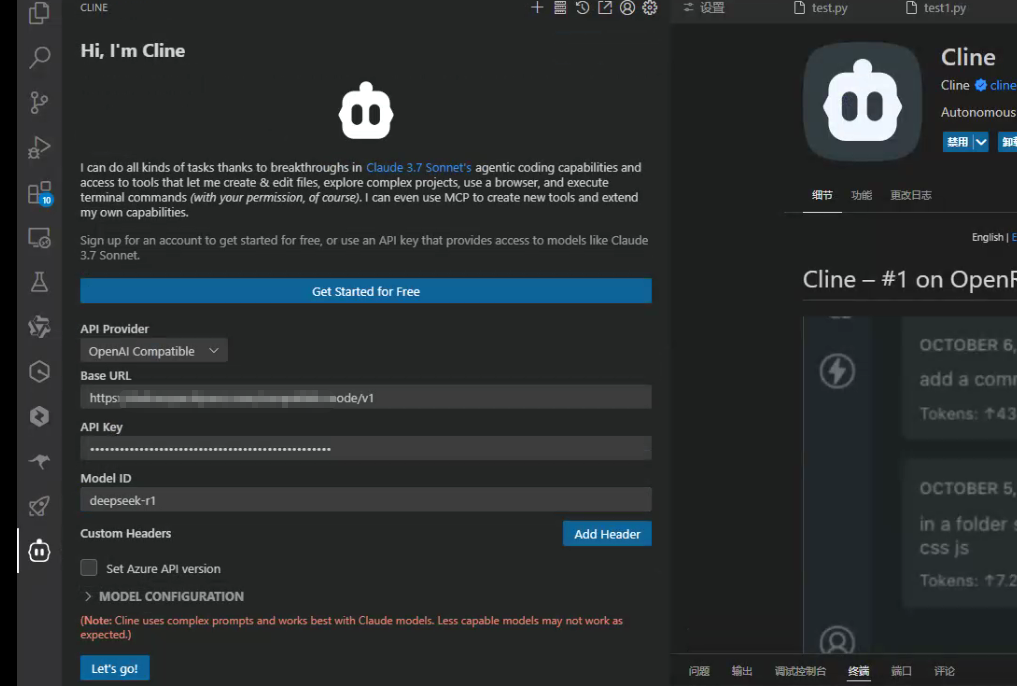Click into the API Key field
This screenshot has width=1017, height=686.
[x=366, y=448]
